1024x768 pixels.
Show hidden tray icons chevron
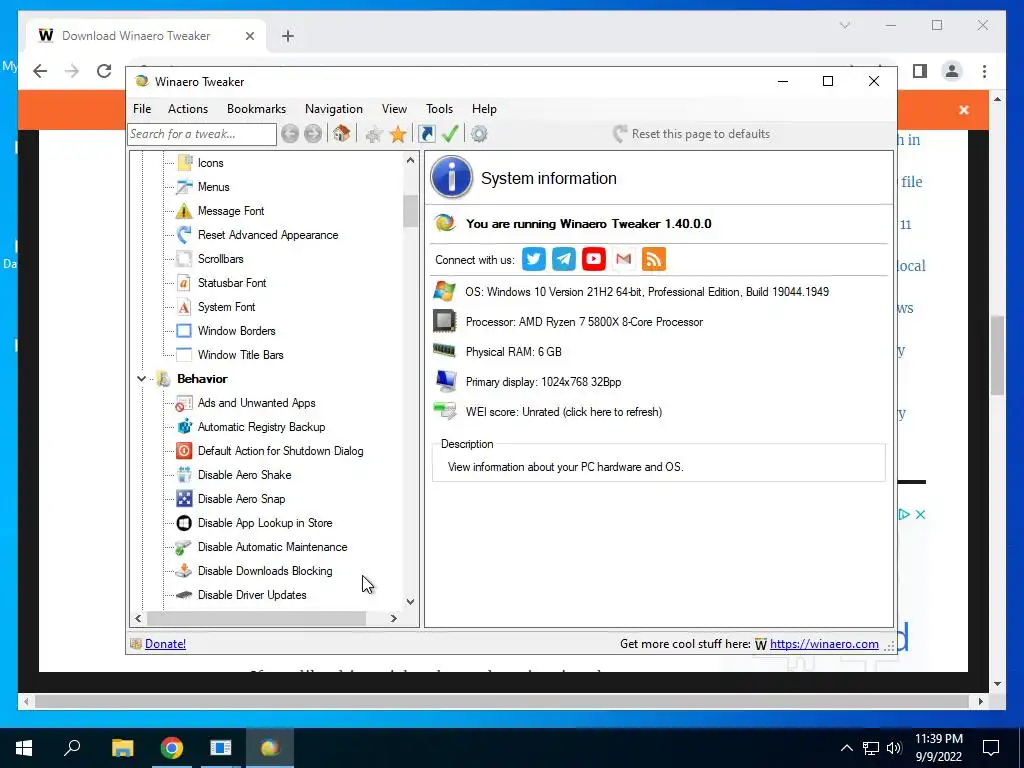pos(846,748)
